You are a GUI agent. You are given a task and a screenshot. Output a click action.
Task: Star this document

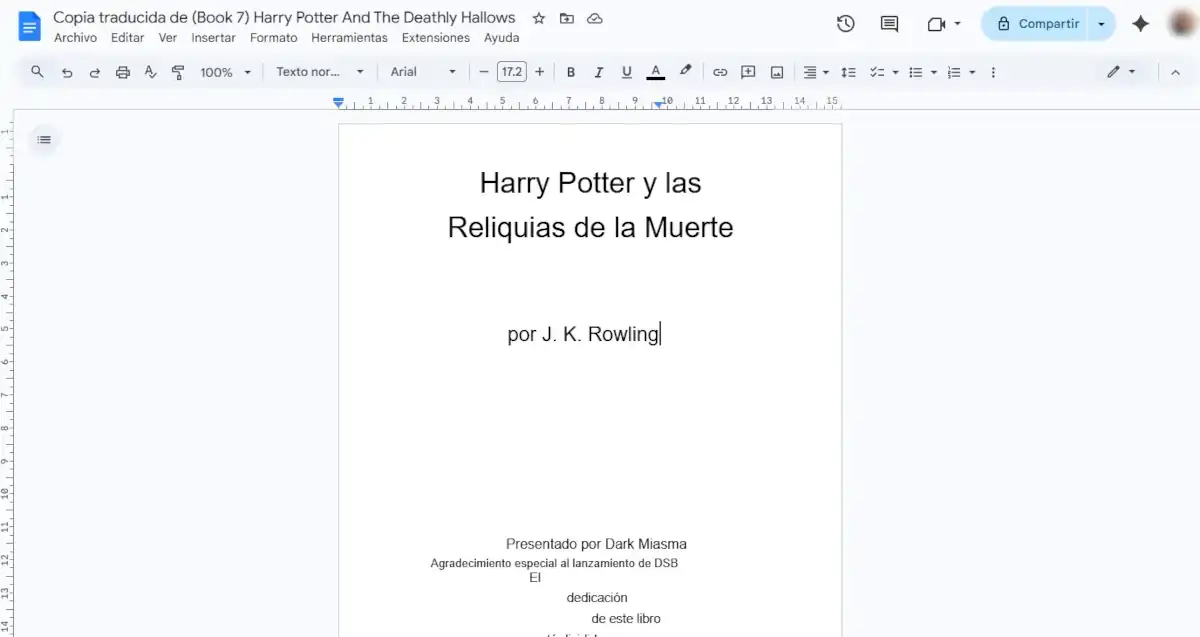pos(538,18)
